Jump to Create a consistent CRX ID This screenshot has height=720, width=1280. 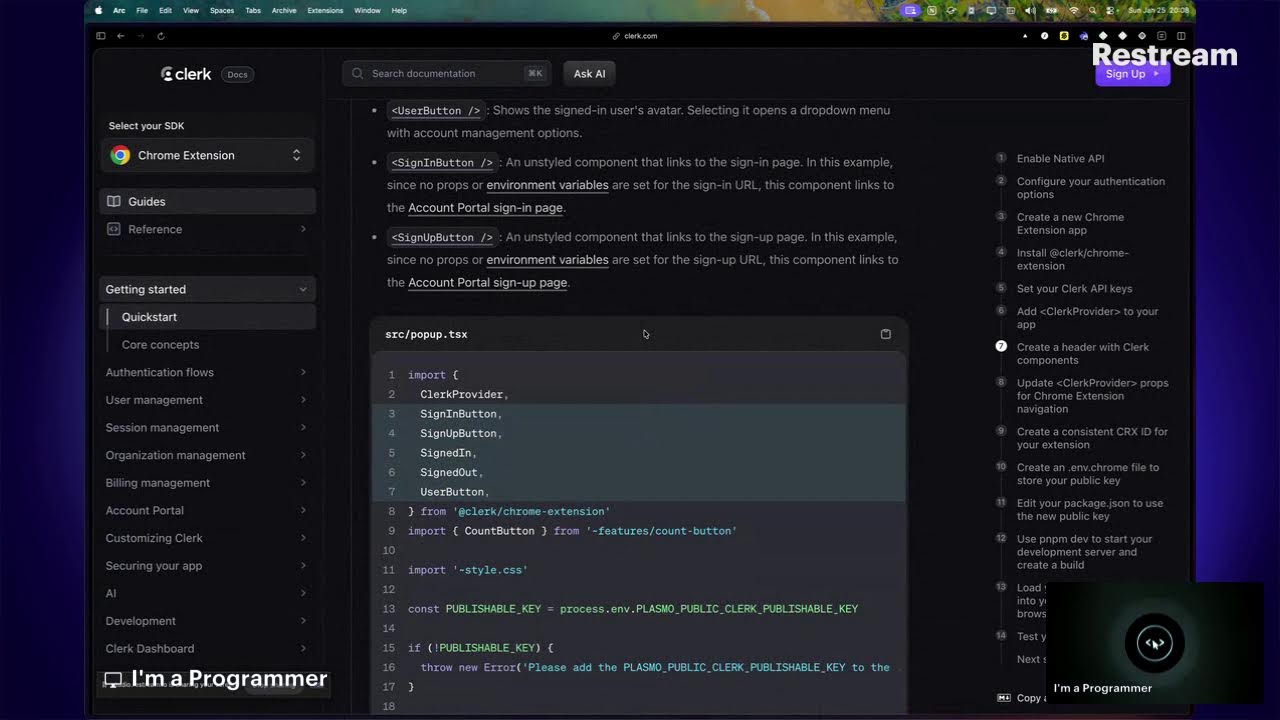tap(1092, 438)
